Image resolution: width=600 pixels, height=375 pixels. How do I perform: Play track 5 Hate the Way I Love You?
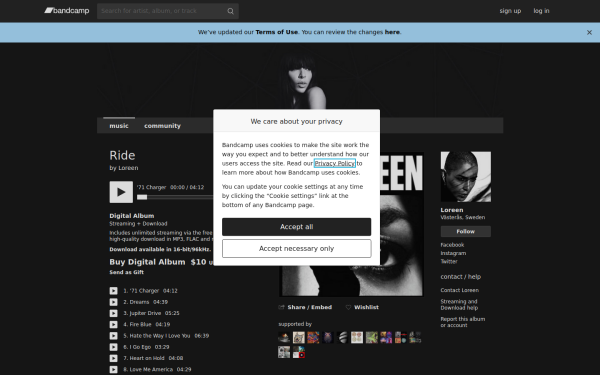pos(114,336)
